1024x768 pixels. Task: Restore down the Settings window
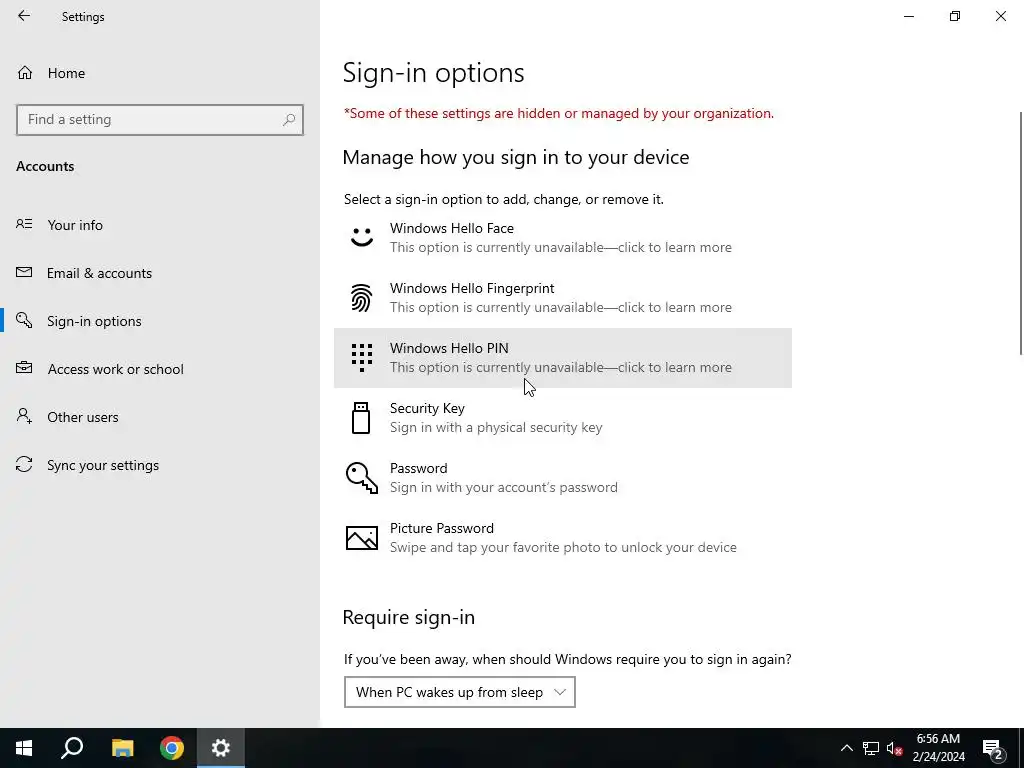coord(955,16)
